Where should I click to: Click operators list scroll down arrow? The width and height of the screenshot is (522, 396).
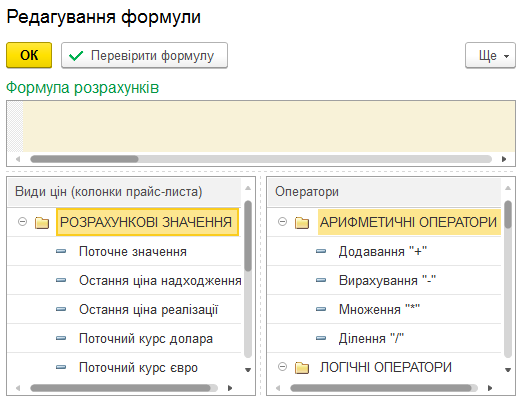tap(508, 370)
